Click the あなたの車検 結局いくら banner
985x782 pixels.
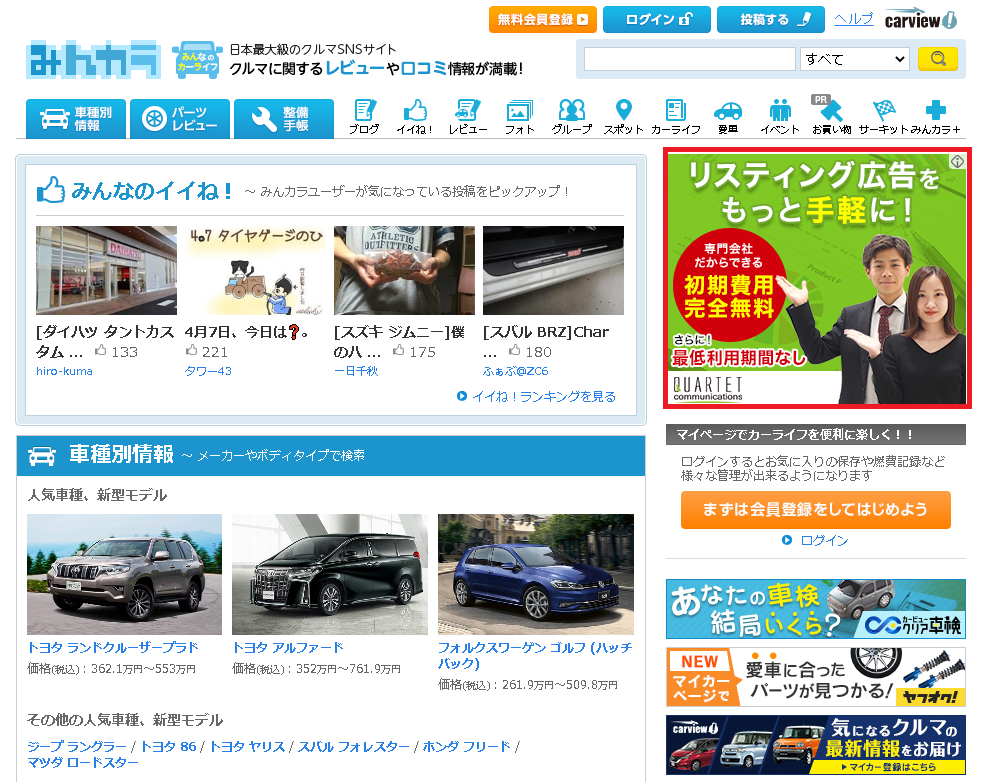tap(815, 609)
